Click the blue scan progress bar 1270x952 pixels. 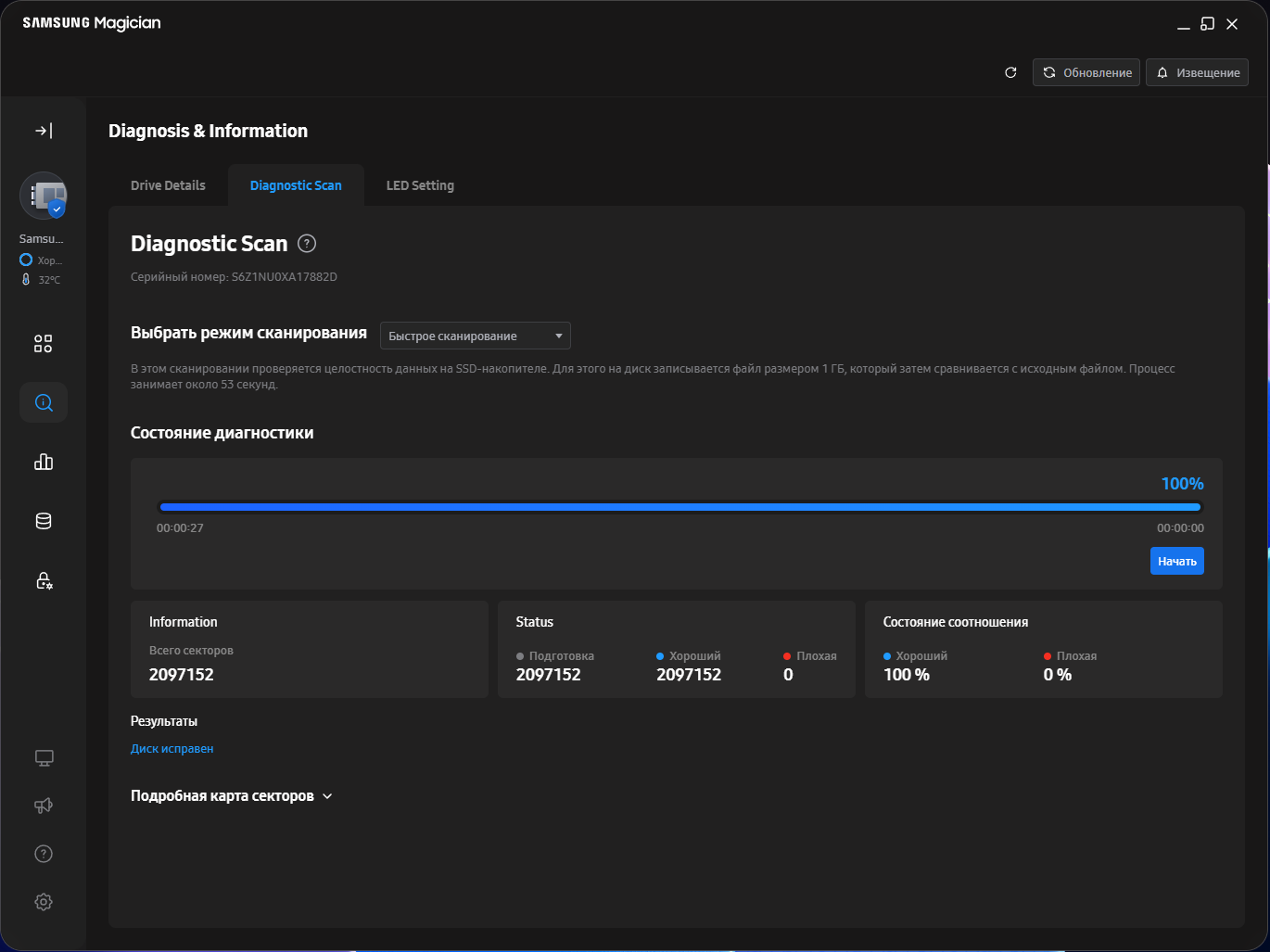pos(679,507)
